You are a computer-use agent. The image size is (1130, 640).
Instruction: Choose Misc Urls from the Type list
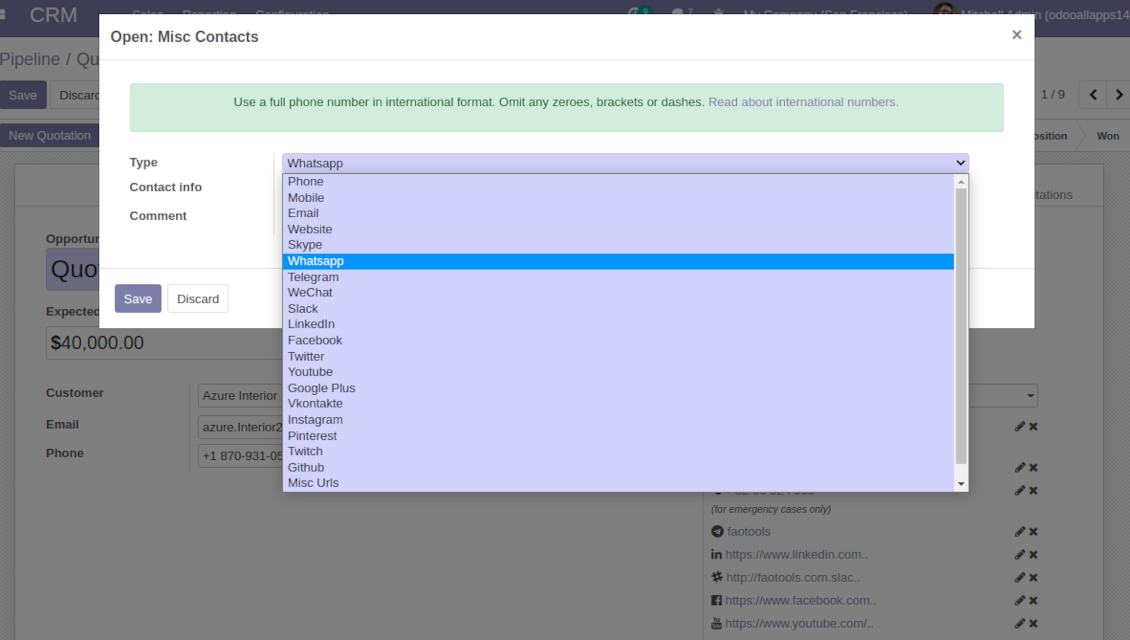tap(618, 483)
